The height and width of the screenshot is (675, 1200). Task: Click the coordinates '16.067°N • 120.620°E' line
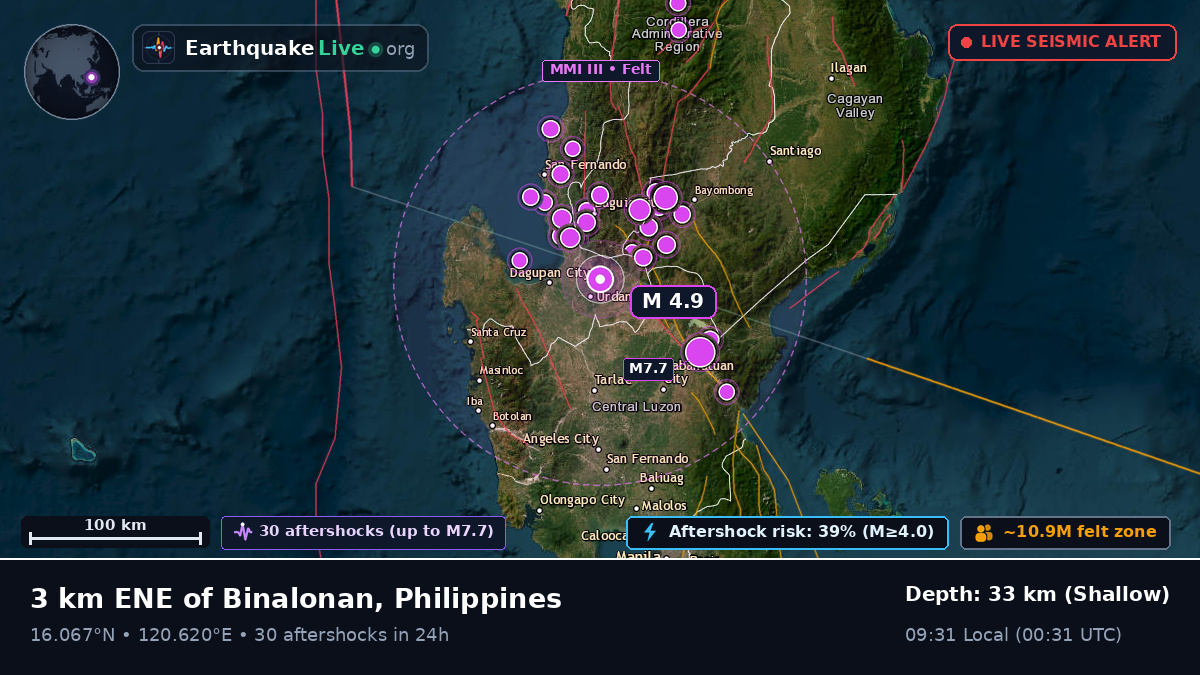132,635
